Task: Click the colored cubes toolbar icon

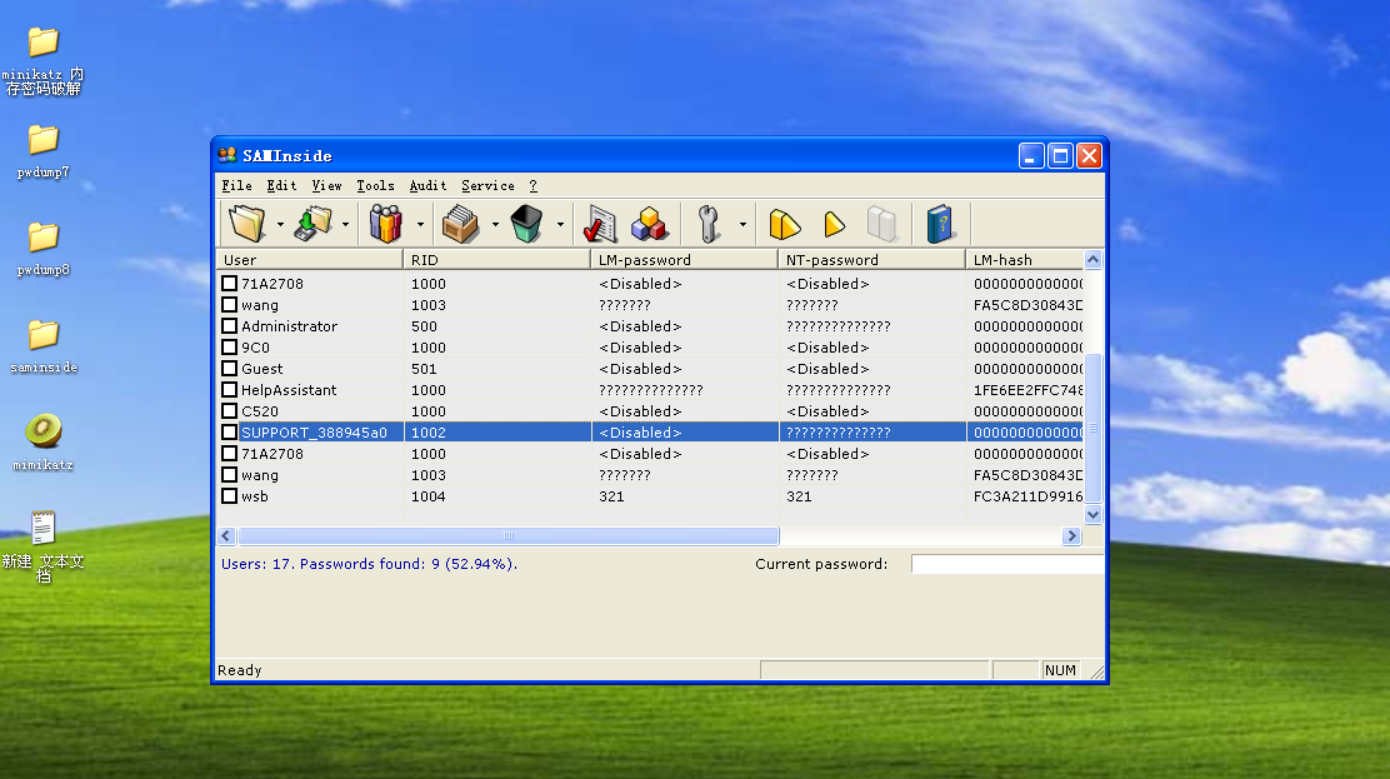Action: pyautogui.click(x=649, y=224)
